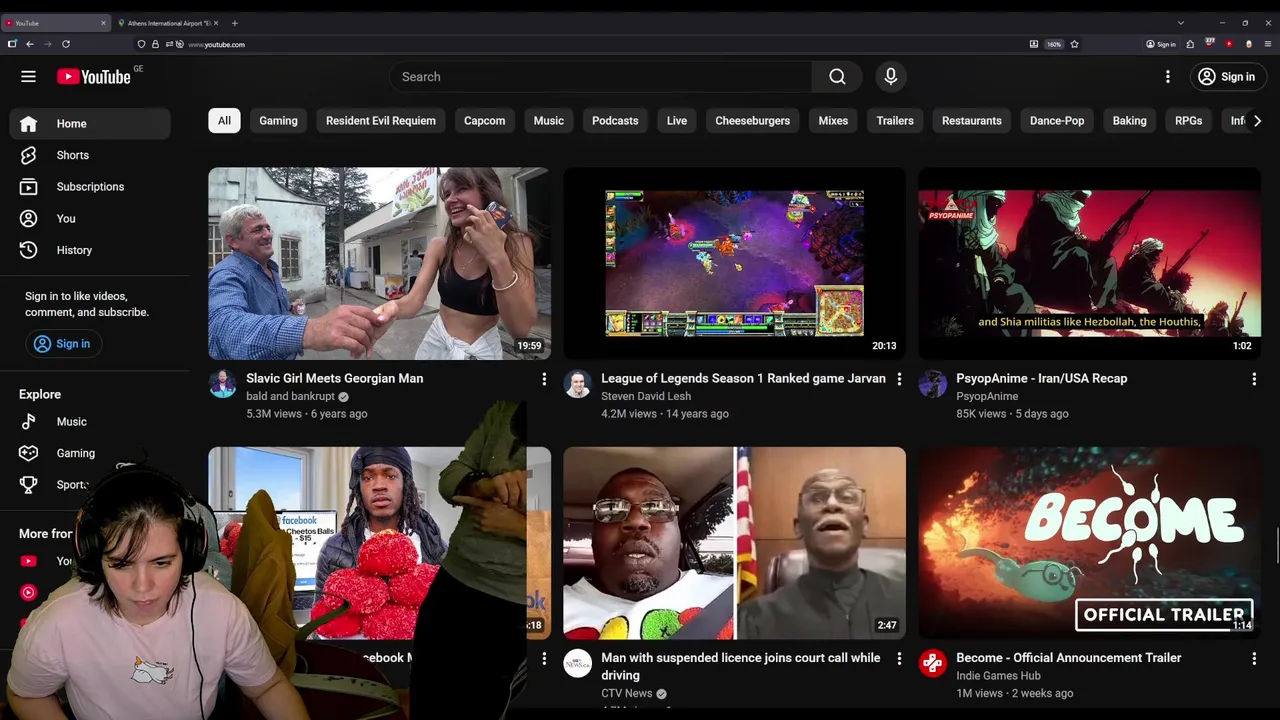Open the browser extensions icon
The width and height of the screenshot is (1280, 720).
(x=1190, y=44)
